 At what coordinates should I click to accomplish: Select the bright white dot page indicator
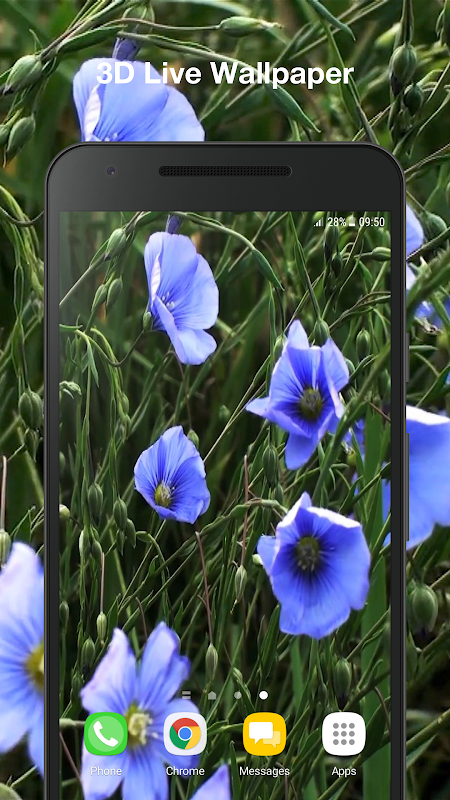pyautogui.click(x=263, y=695)
